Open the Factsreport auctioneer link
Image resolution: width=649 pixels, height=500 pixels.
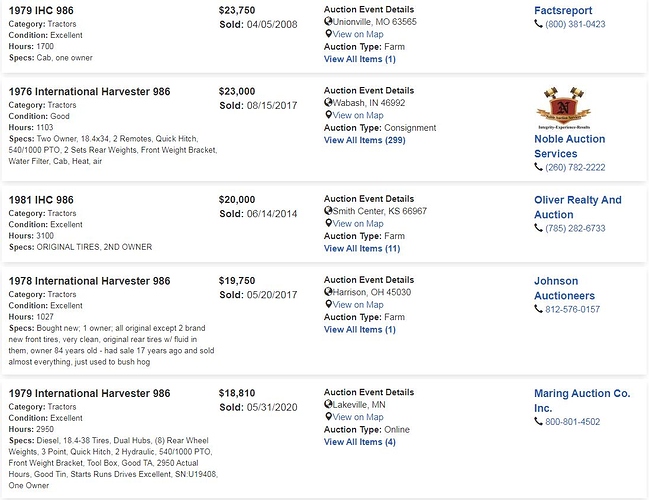click(x=563, y=10)
